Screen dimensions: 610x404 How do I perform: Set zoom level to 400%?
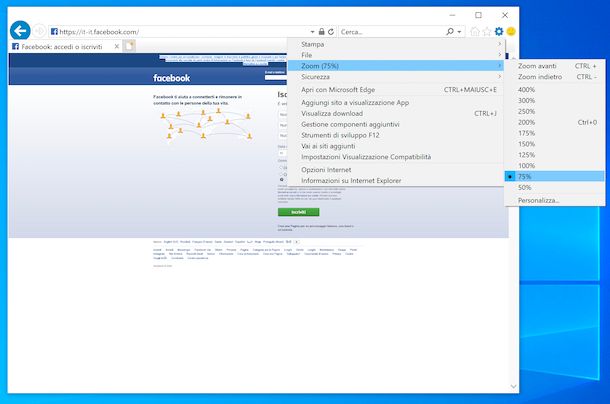click(x=555, y=90)
